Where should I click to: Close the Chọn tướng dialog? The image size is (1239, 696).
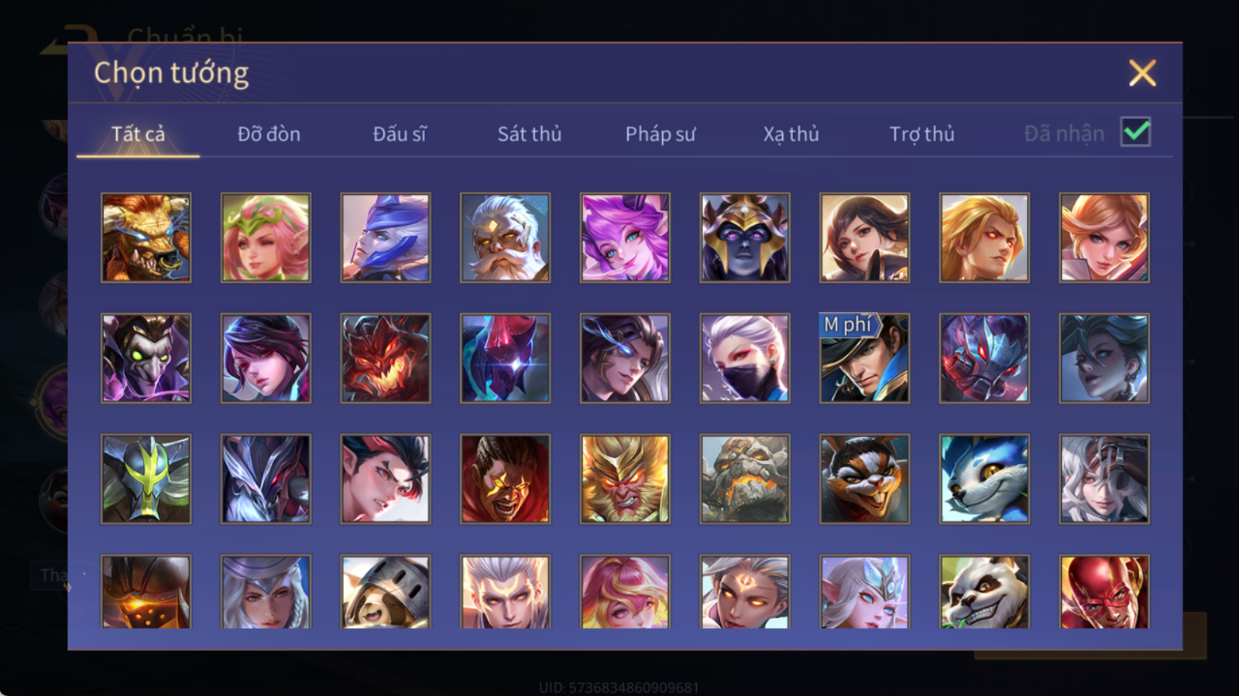click(1142, 73)
